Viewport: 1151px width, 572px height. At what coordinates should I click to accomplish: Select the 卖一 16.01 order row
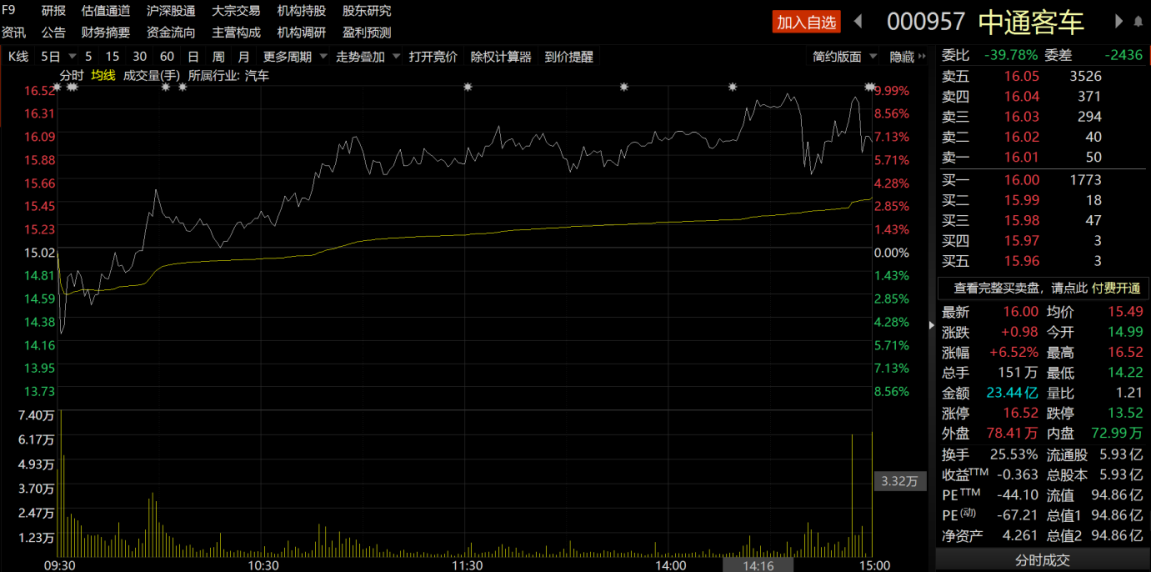[x=1043, y=156]
